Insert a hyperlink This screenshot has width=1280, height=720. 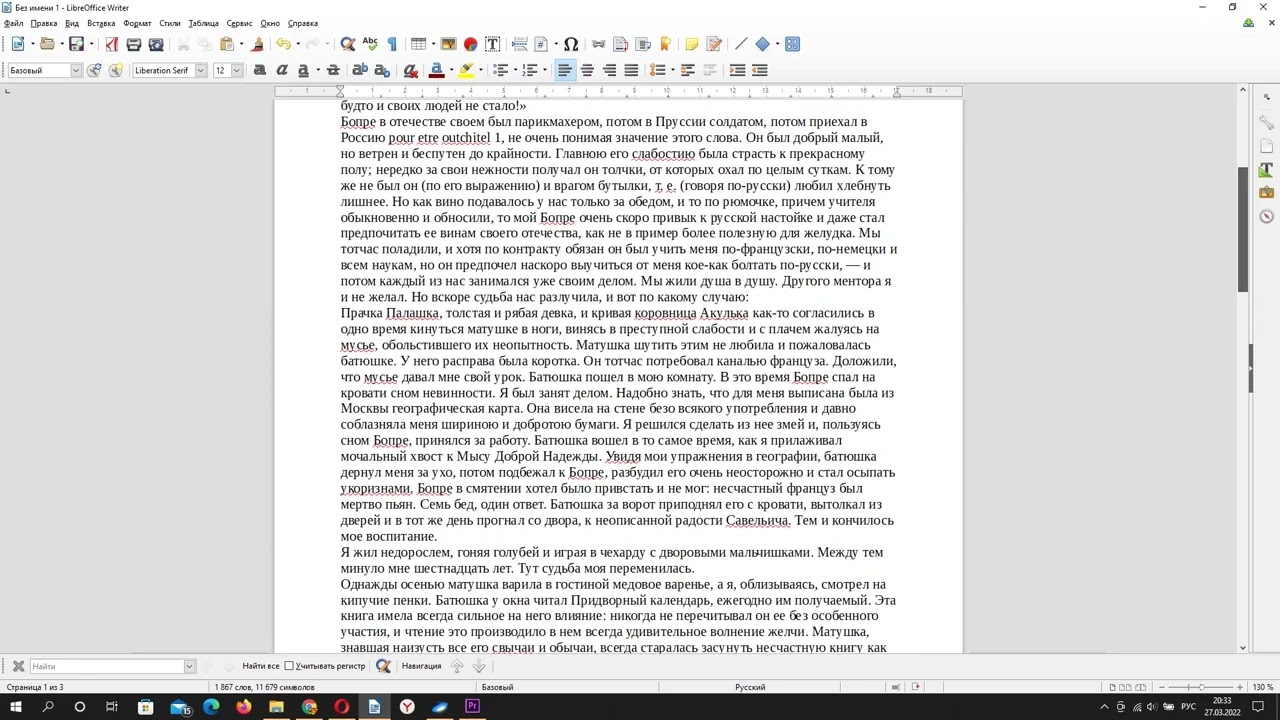pyautogui.click(x=598, y=44)
